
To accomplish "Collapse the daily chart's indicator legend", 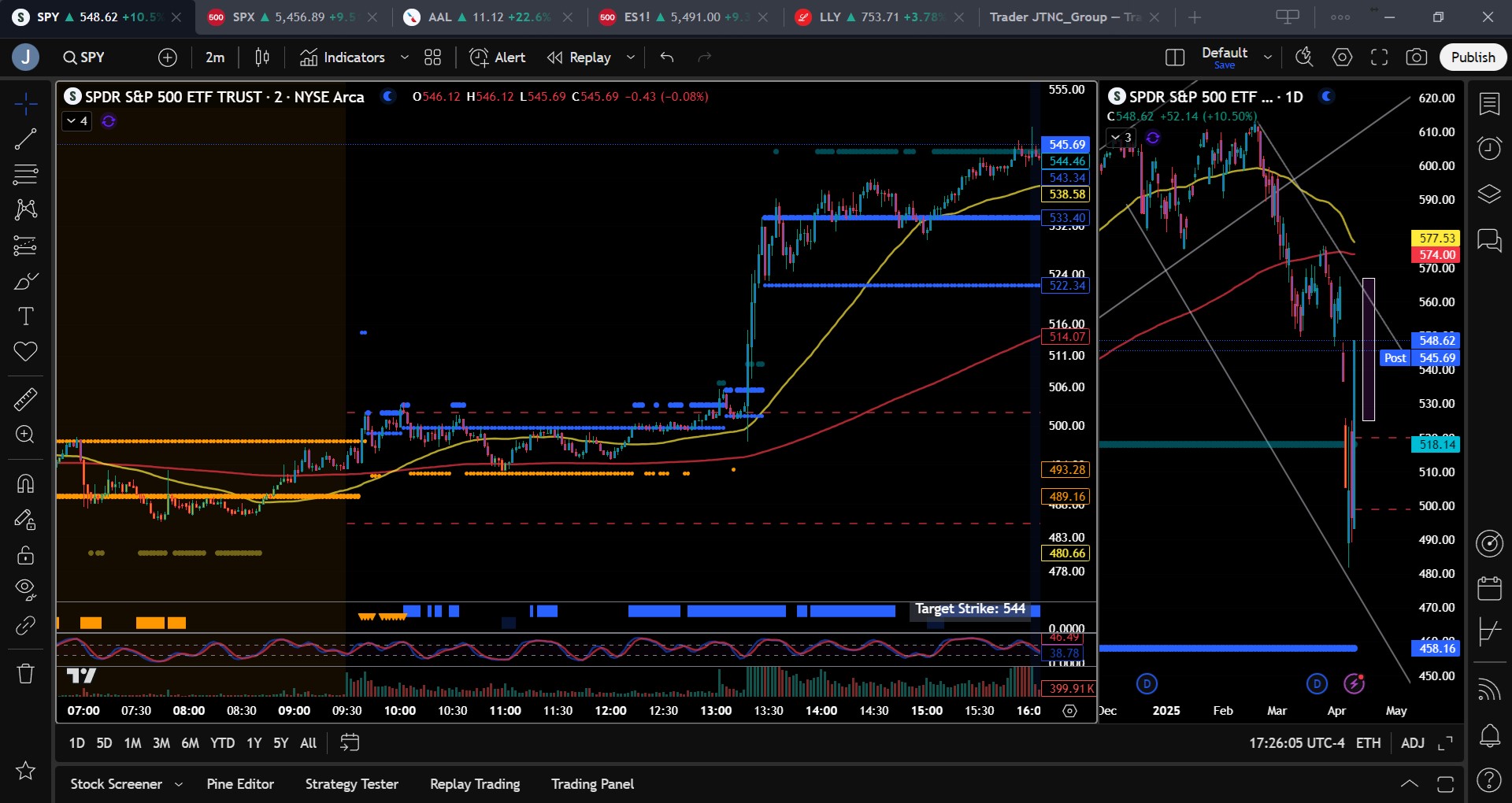I will (x=1121, y=138).
